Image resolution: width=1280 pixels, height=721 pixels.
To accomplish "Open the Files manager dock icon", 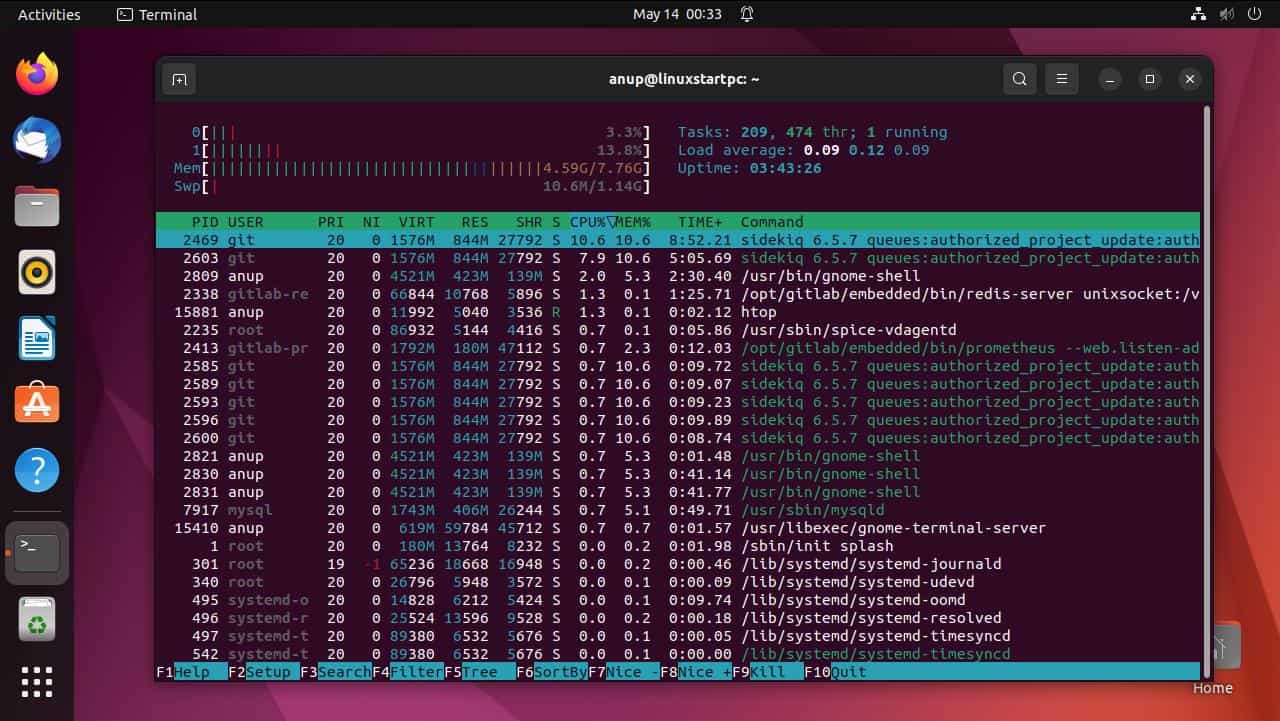I will coord(37,206).
